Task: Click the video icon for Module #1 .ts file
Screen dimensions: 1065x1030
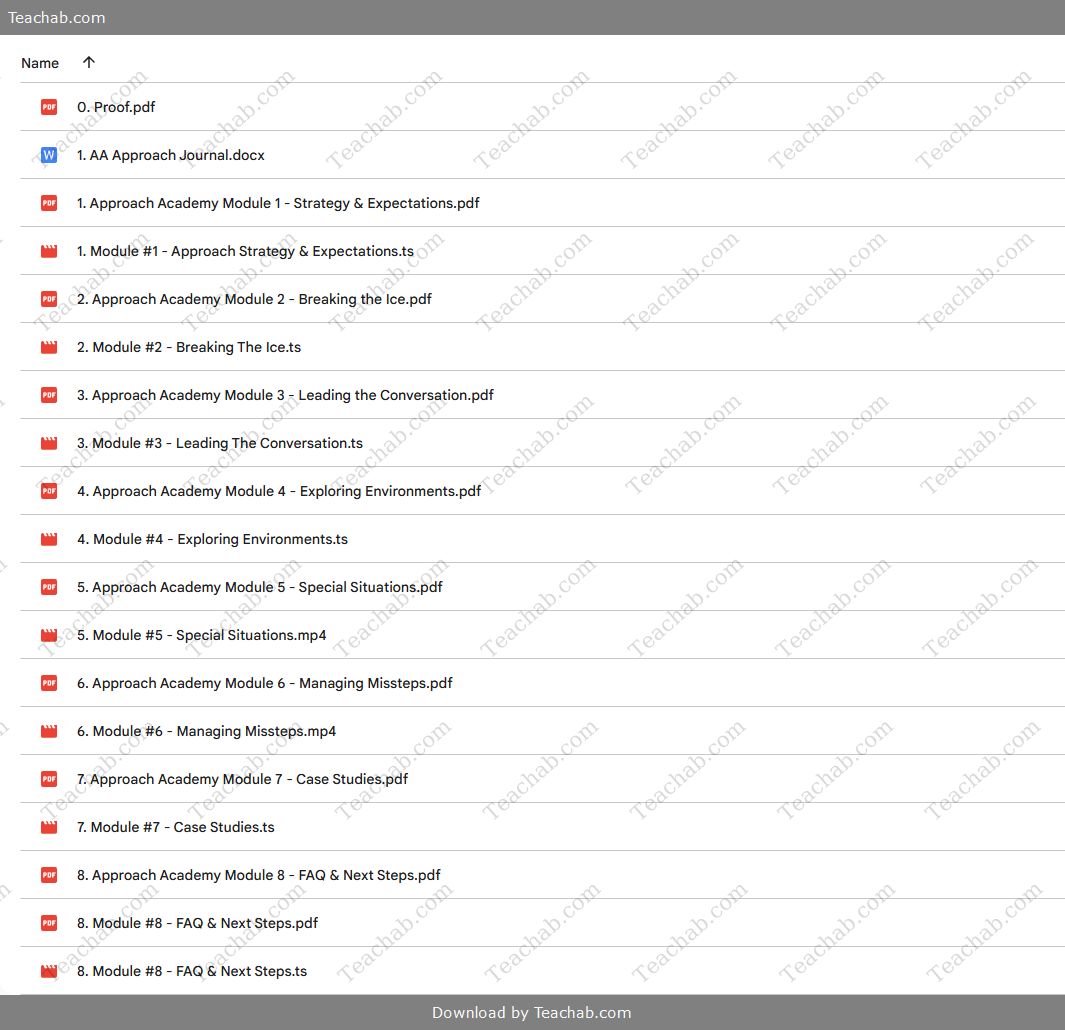Action: tap(49, 251)
